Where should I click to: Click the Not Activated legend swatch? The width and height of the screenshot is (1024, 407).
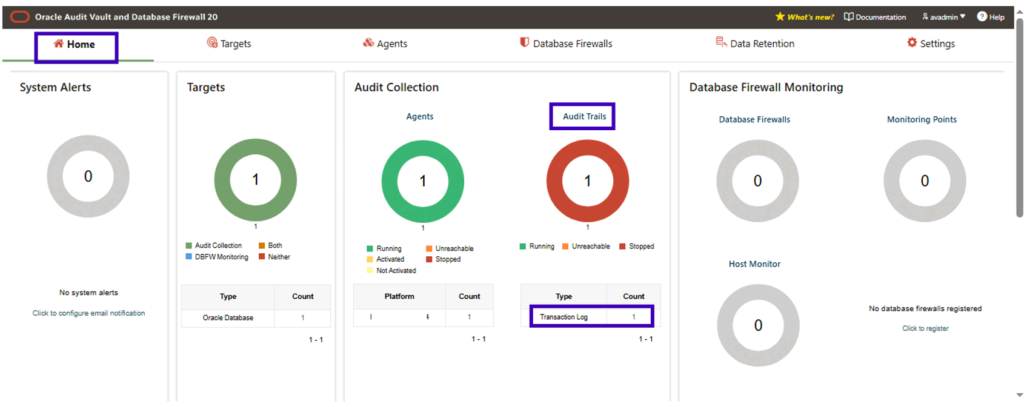click(370, 270)
